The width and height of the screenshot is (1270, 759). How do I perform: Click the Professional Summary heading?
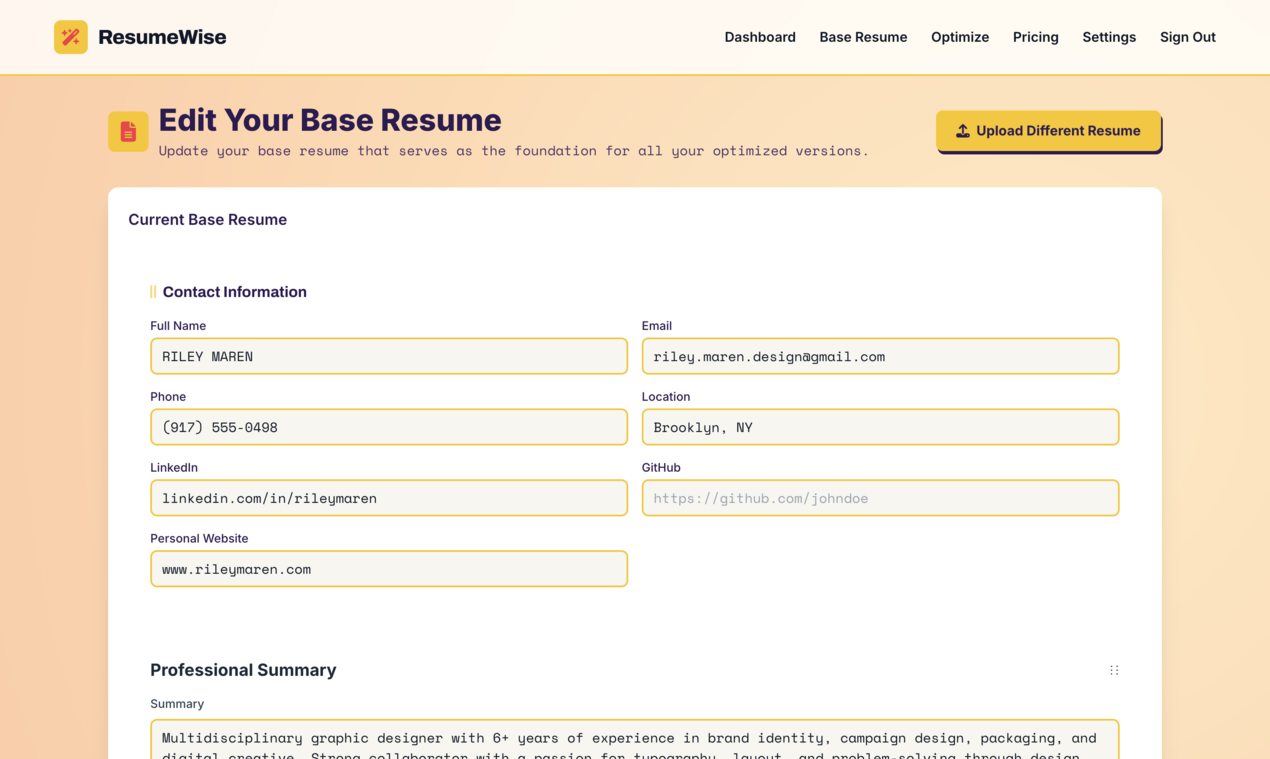(243, 670)
